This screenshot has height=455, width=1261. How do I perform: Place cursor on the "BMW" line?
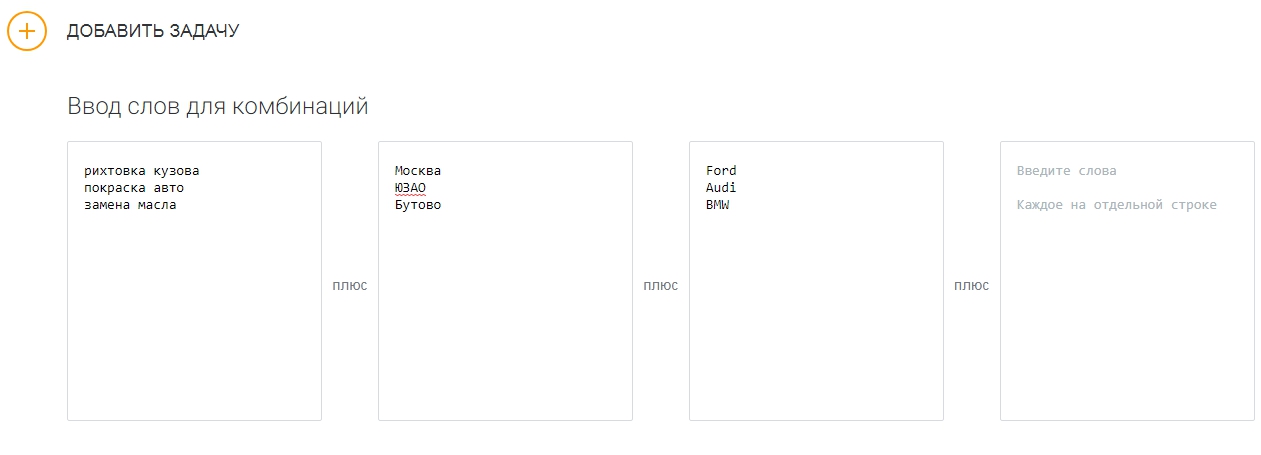click(x=717, y=205)
